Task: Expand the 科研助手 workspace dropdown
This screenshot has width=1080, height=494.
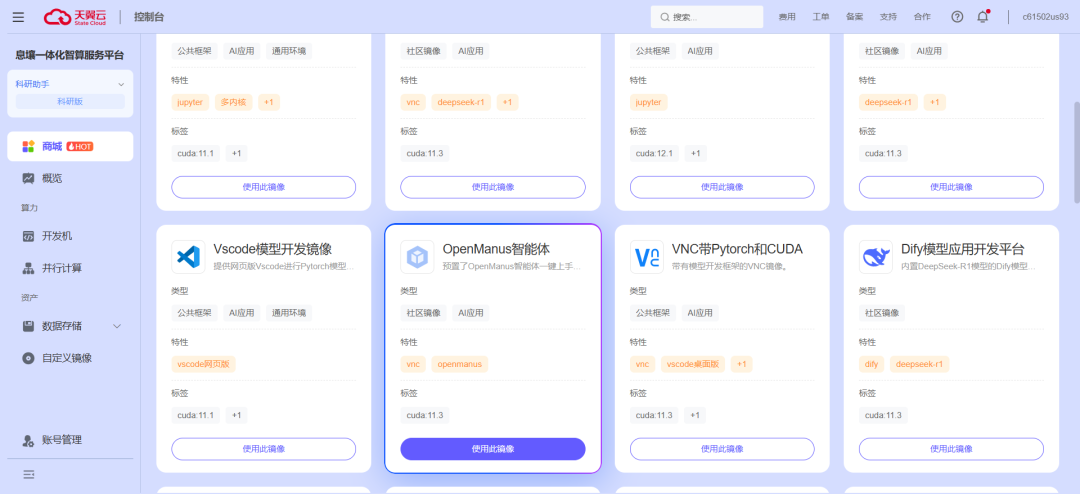Action: [121, 84]
